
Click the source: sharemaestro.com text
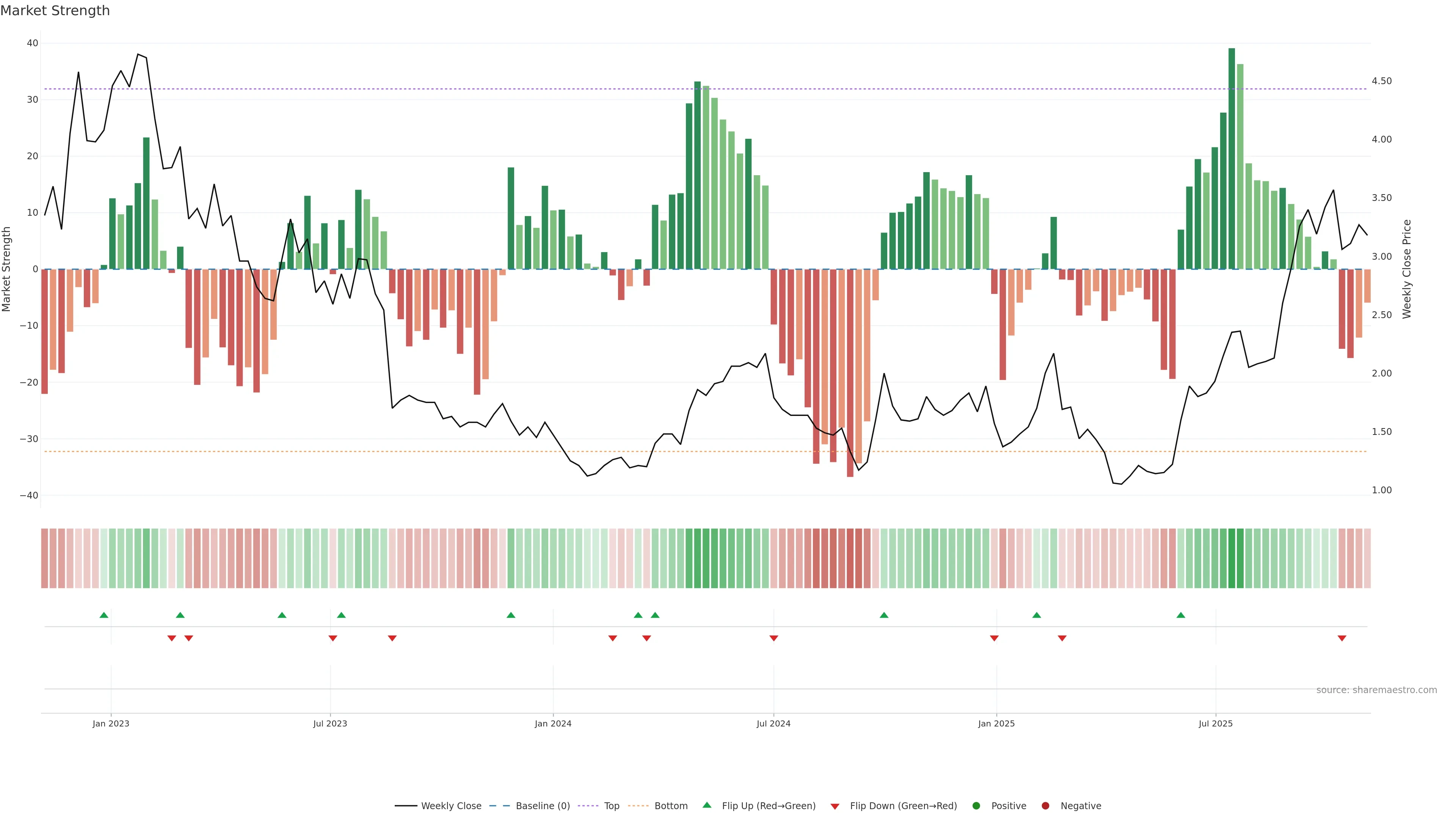pyautogui.click(x=1376, y=690)
